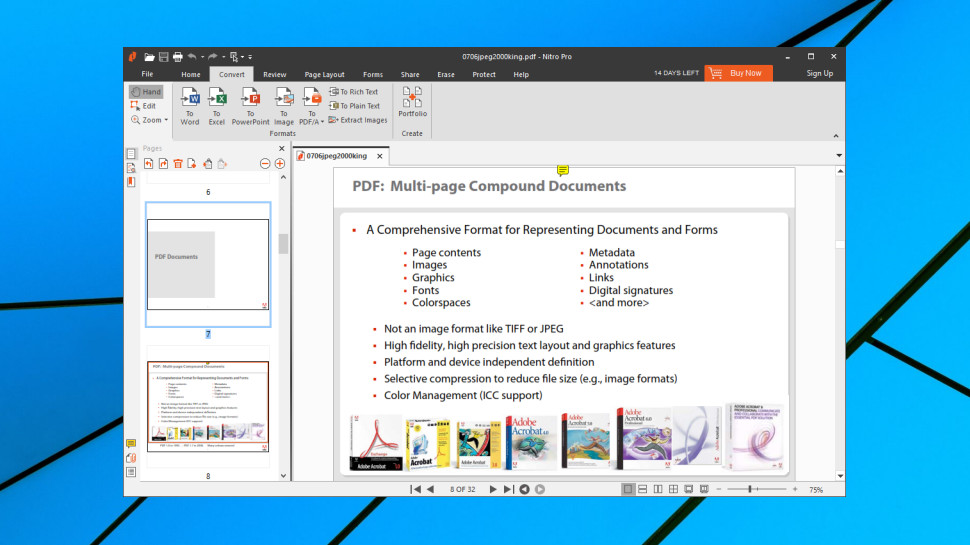The height and width of the screenshot is (545, 970).
Task: Select Single page view mode
Action: [628, 489]
